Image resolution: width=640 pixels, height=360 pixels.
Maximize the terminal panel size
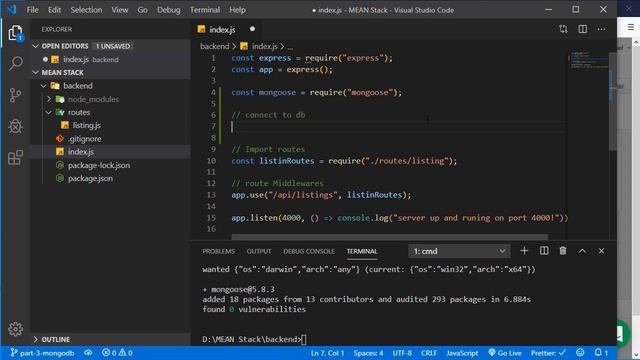click(582, 251)
